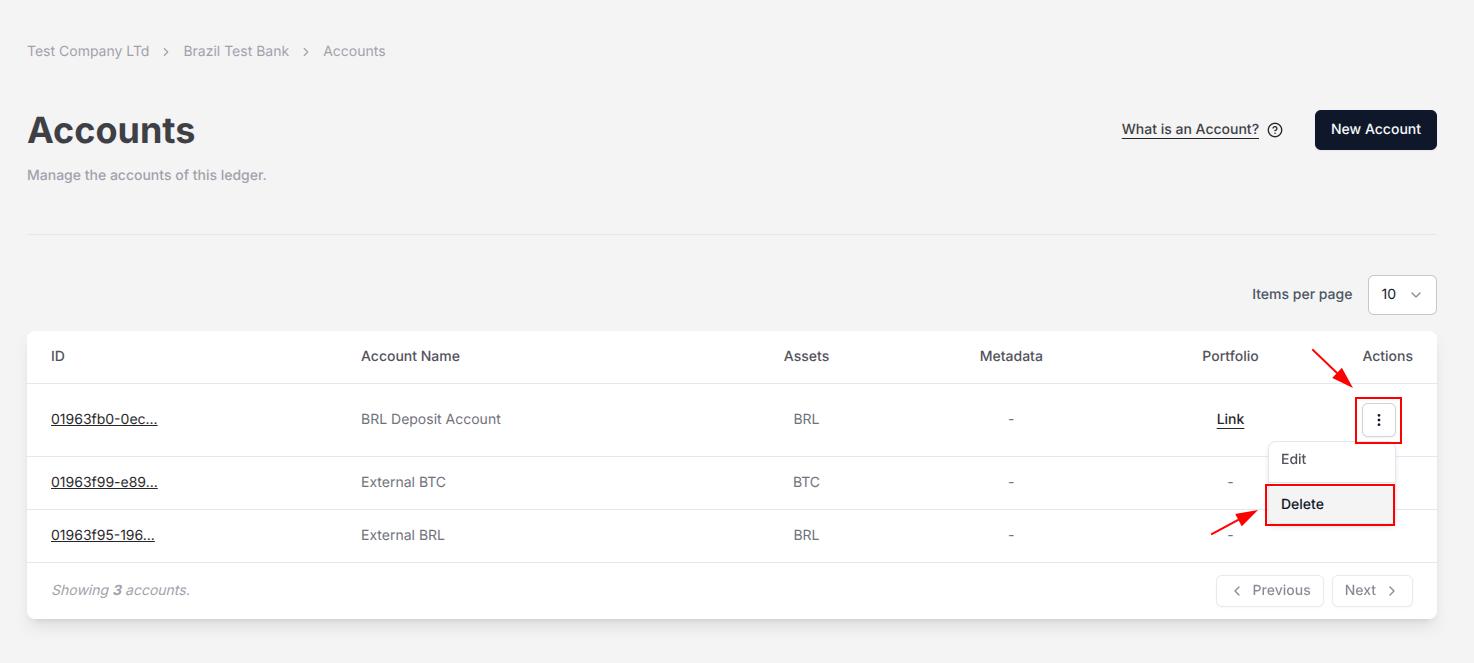The height and width of the screenshot is (663, 1474).
Task: Click the Portfolio Link for BRL Deposit Account
Action: coord(1230,419)
